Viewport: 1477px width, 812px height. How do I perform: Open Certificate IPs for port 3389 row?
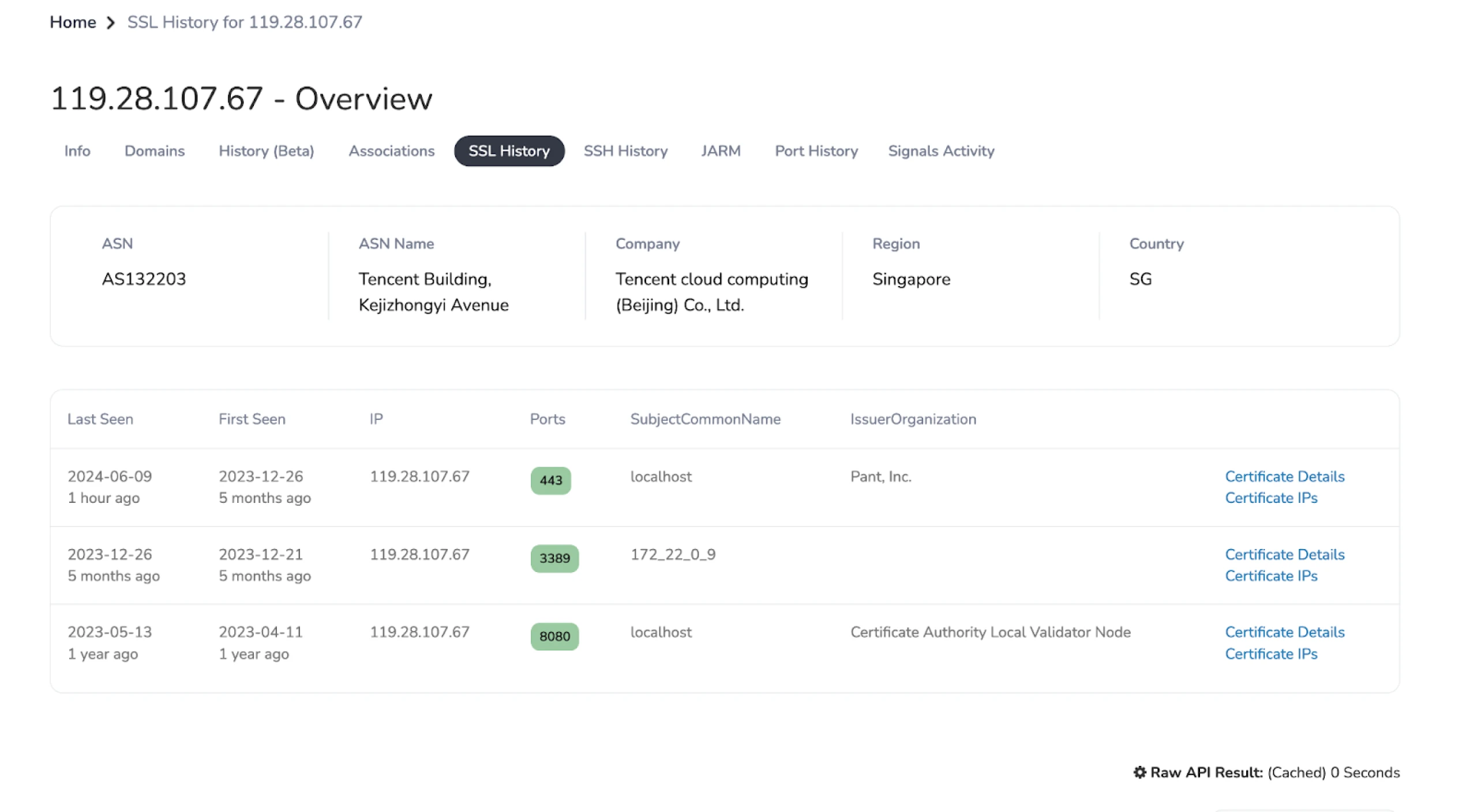(x=1271, y=576)
